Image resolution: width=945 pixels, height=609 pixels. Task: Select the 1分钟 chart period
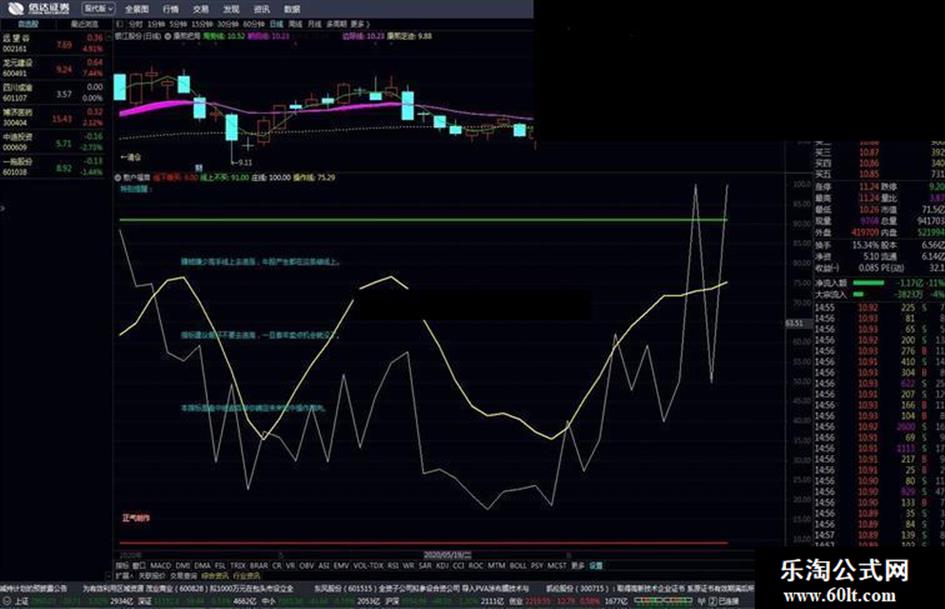tap(156, 24)
